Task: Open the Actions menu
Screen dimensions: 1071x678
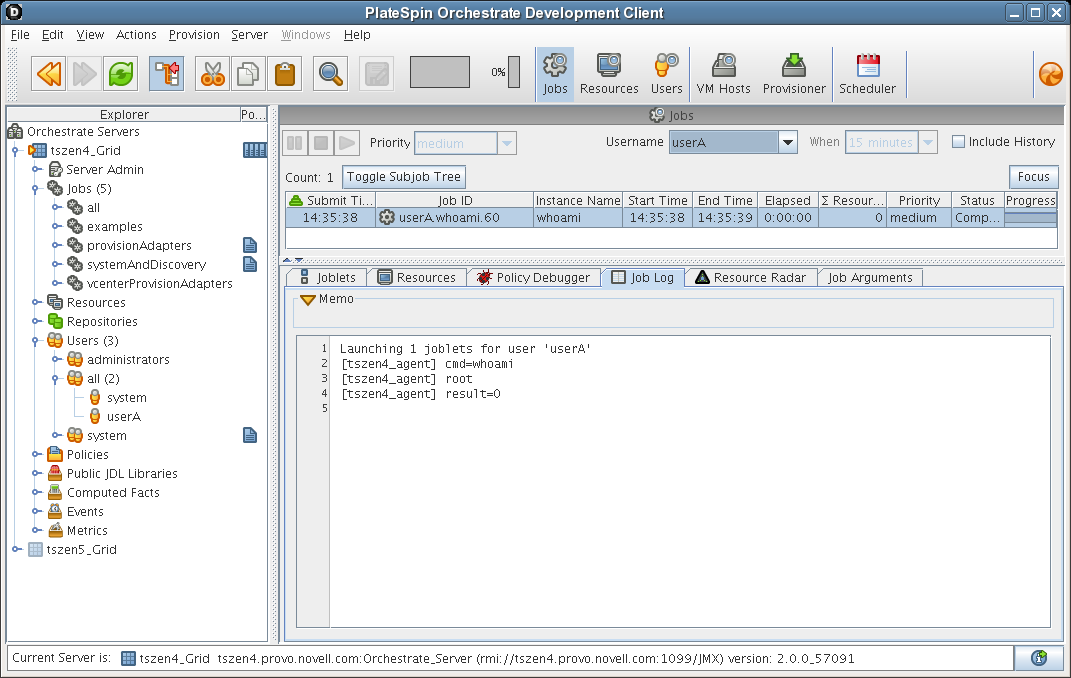Action: (136, 35)
